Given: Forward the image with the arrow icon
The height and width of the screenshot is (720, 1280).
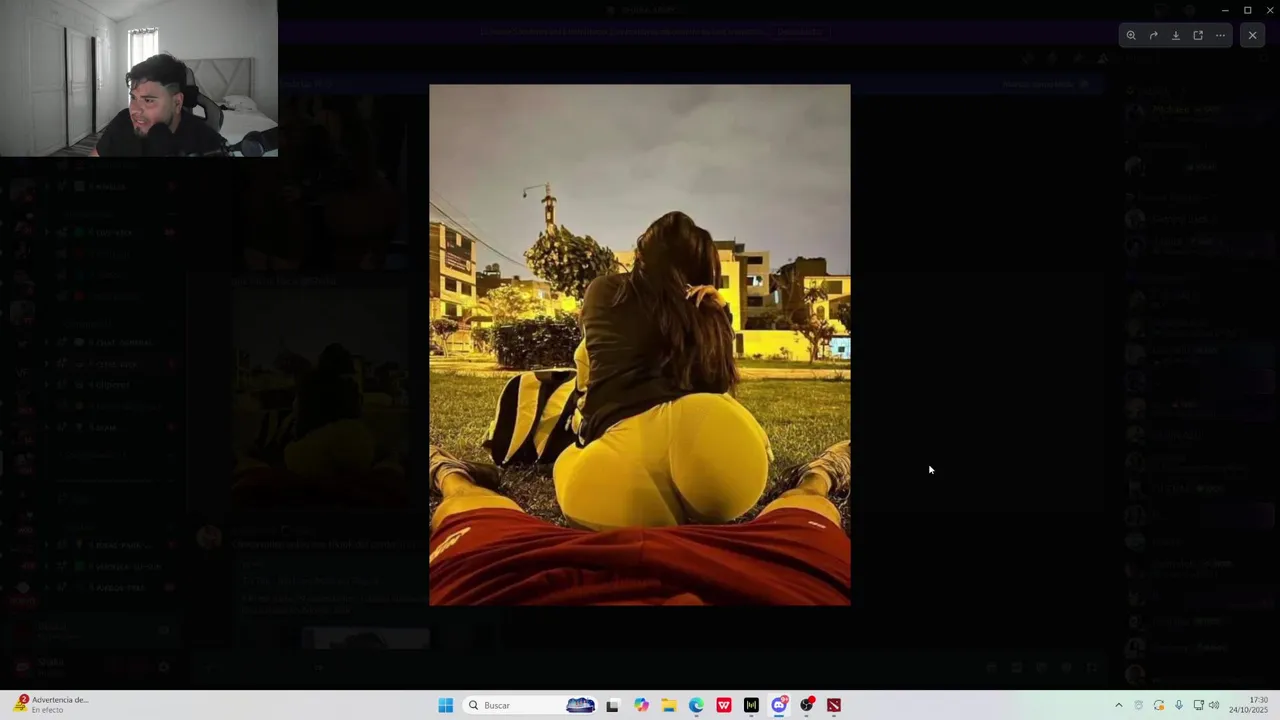Looking at the screenshot, I should pos(1153,35).
